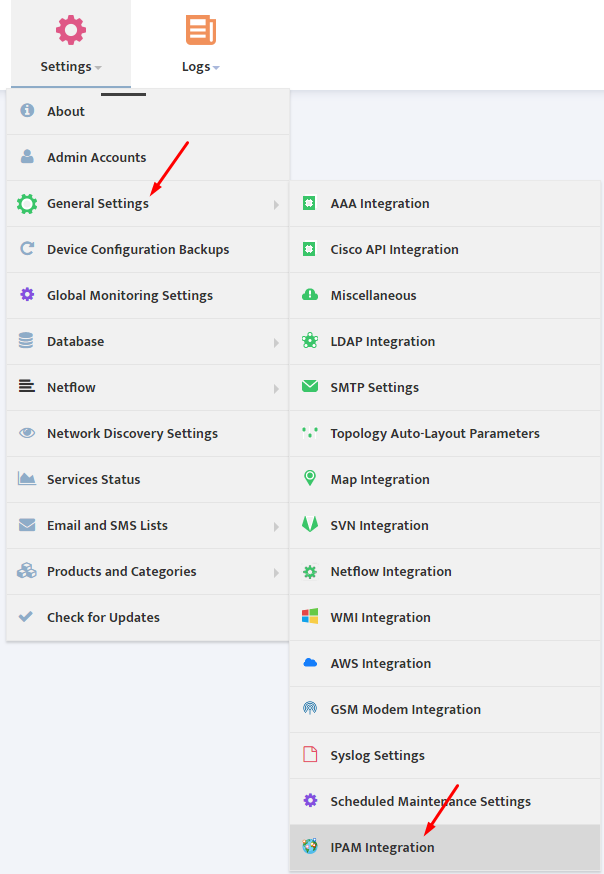The image size is (604, 874).
Task: Expand the Email and SMS Lists arrow
Action: tap(276, 527)
